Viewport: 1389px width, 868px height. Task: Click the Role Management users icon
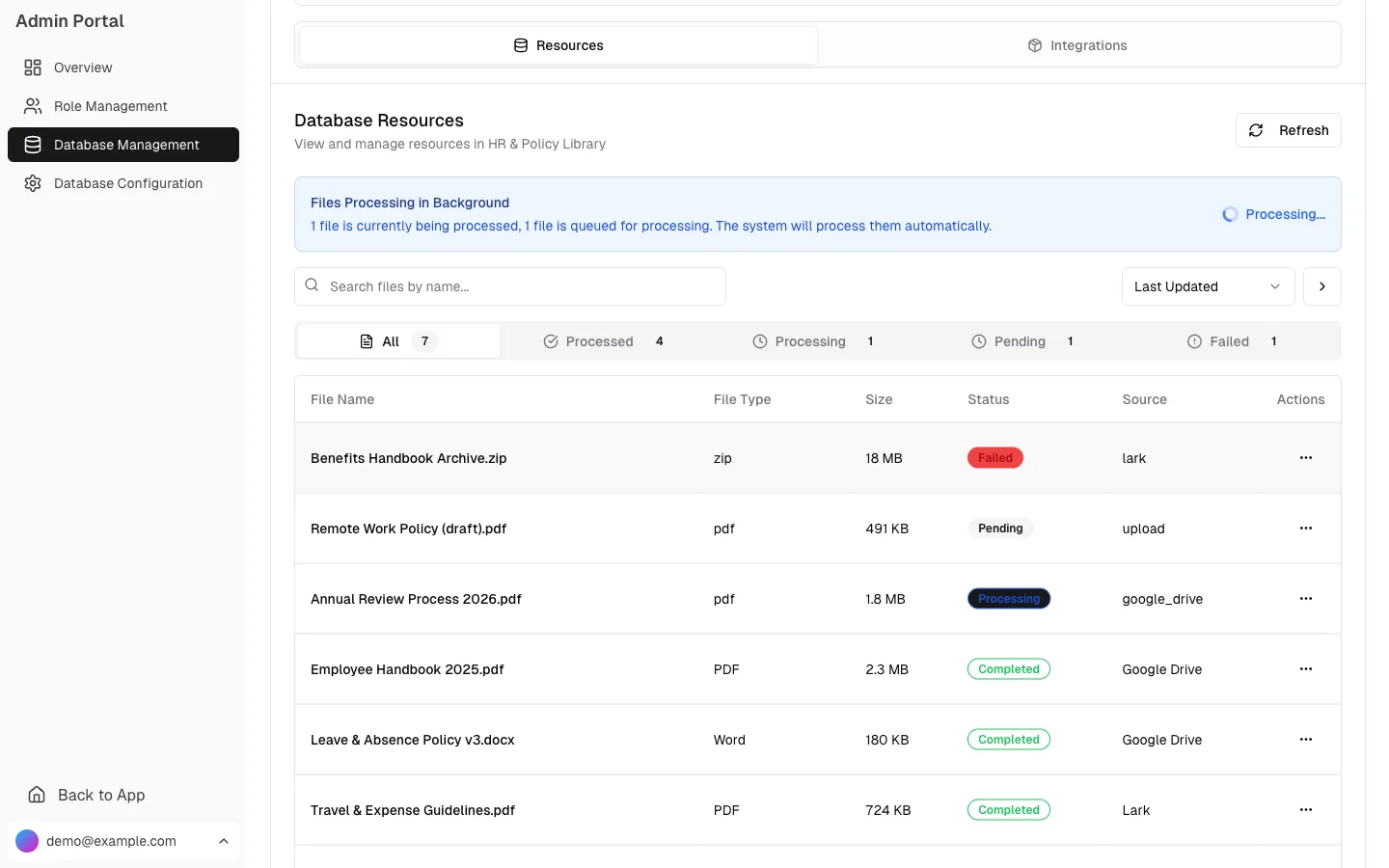click(x=33, y=106)
